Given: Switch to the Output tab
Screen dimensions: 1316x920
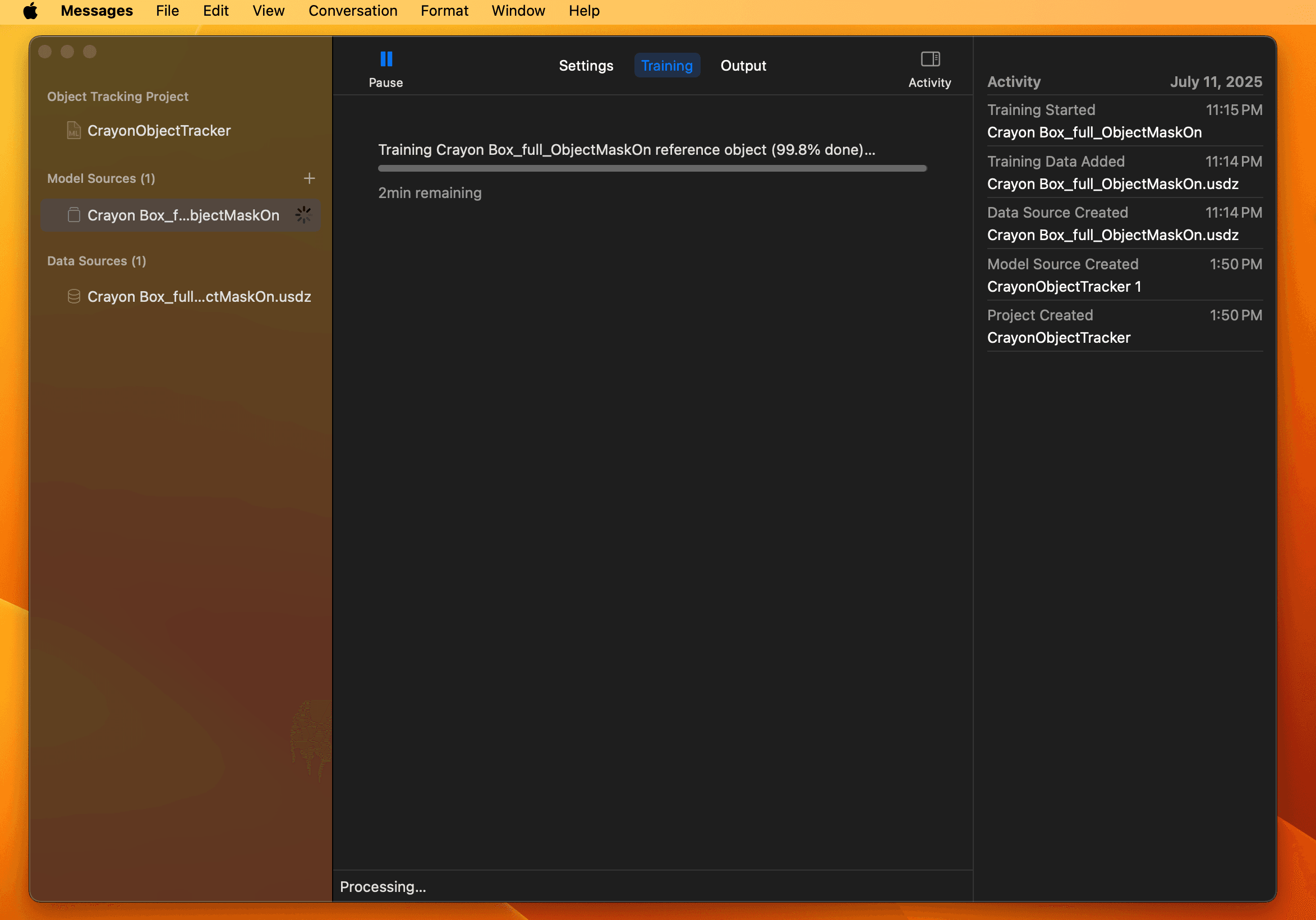Looking at the screenshot, I should pyautogui.click(x=742, y=66).
